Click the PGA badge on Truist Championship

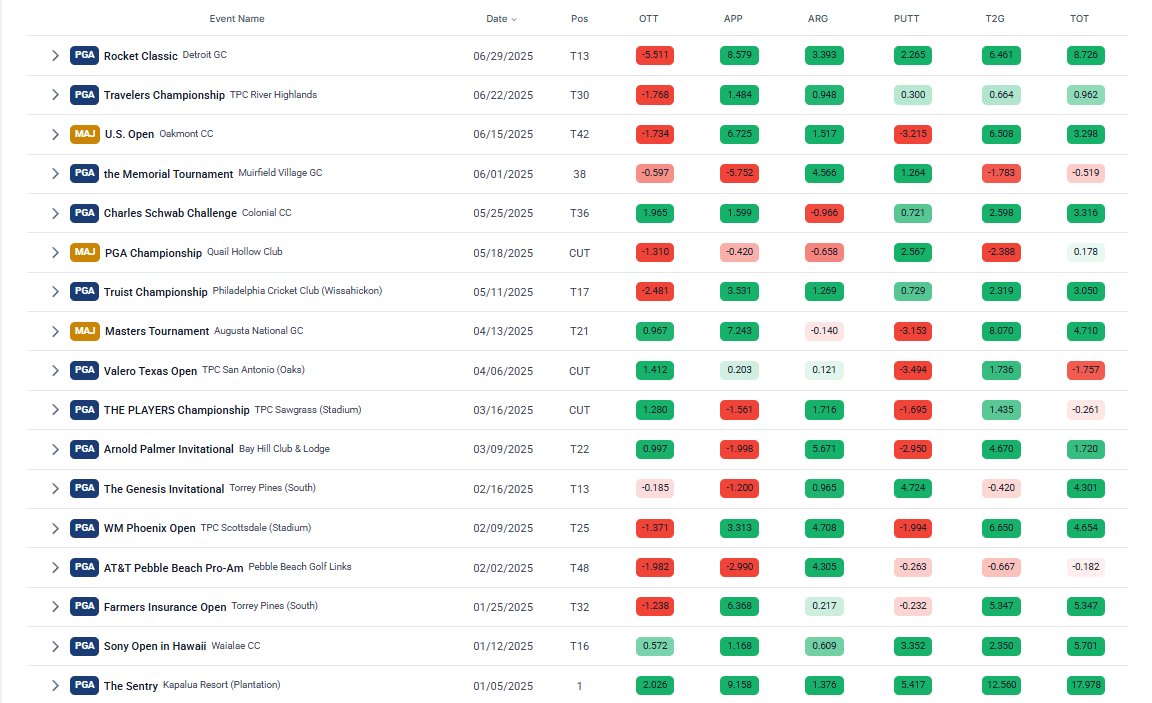(84, 291)
